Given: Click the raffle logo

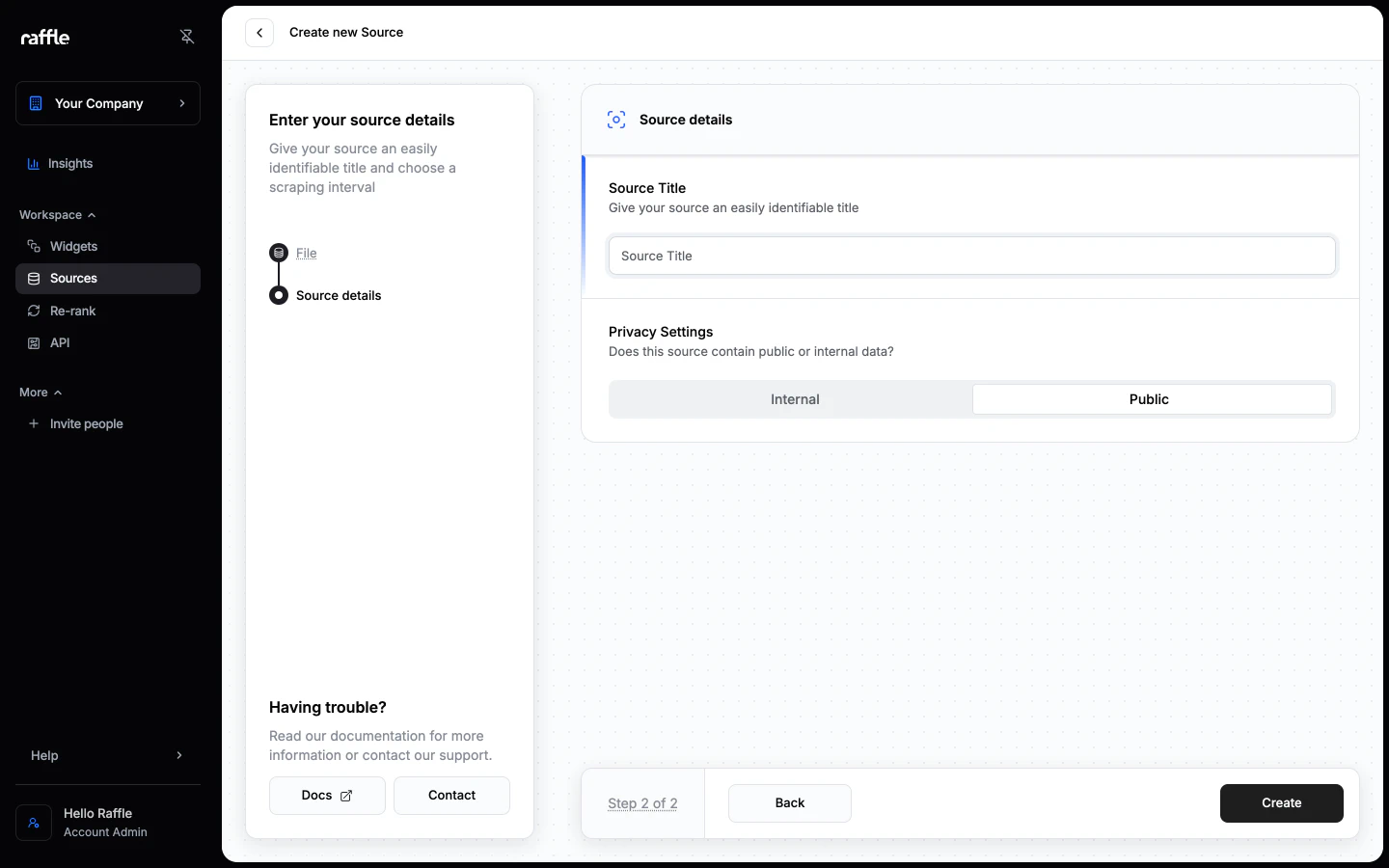Looking at the screenshot, I should 45,37.
